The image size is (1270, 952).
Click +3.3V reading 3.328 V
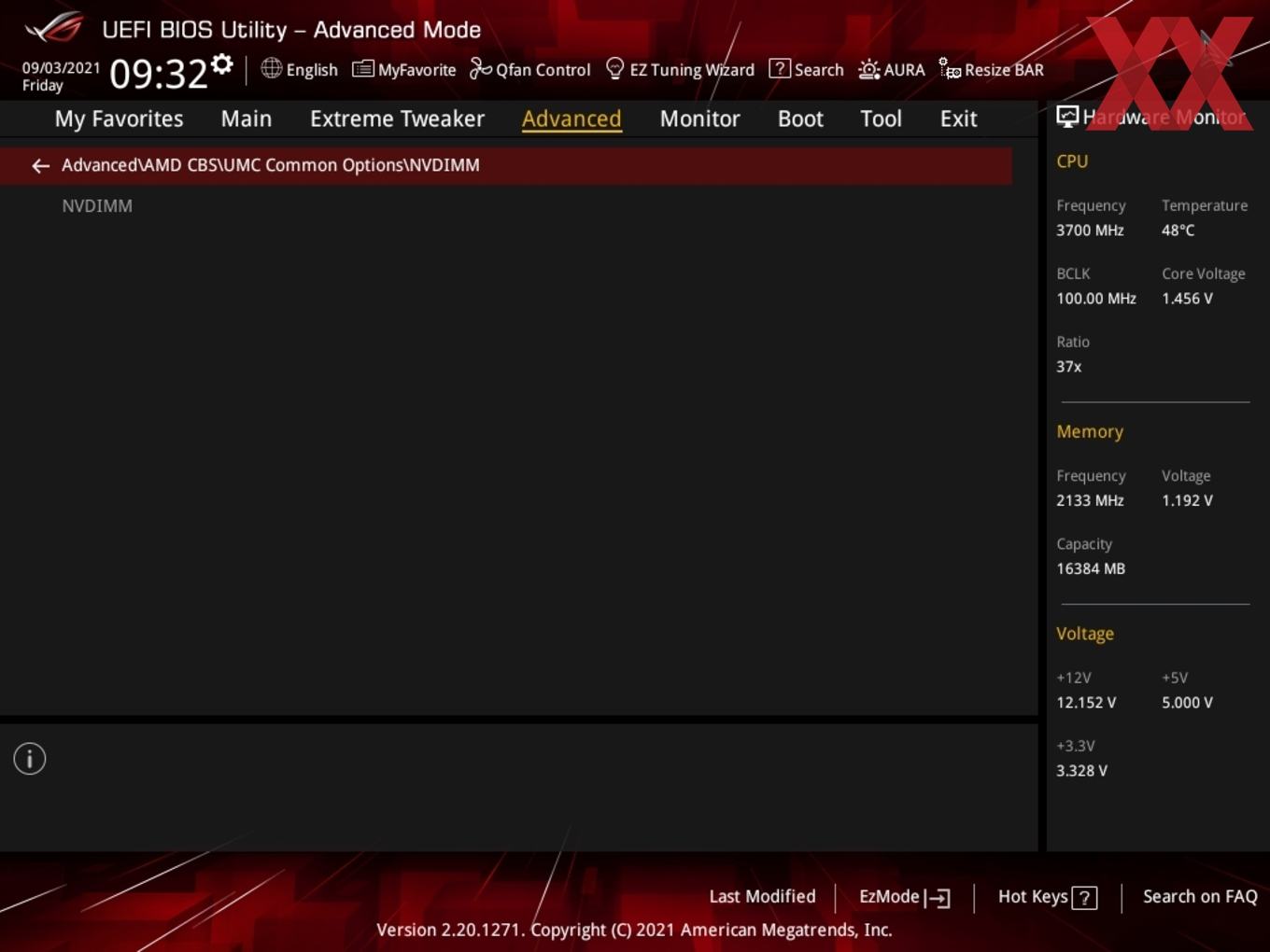[1081, 771]
